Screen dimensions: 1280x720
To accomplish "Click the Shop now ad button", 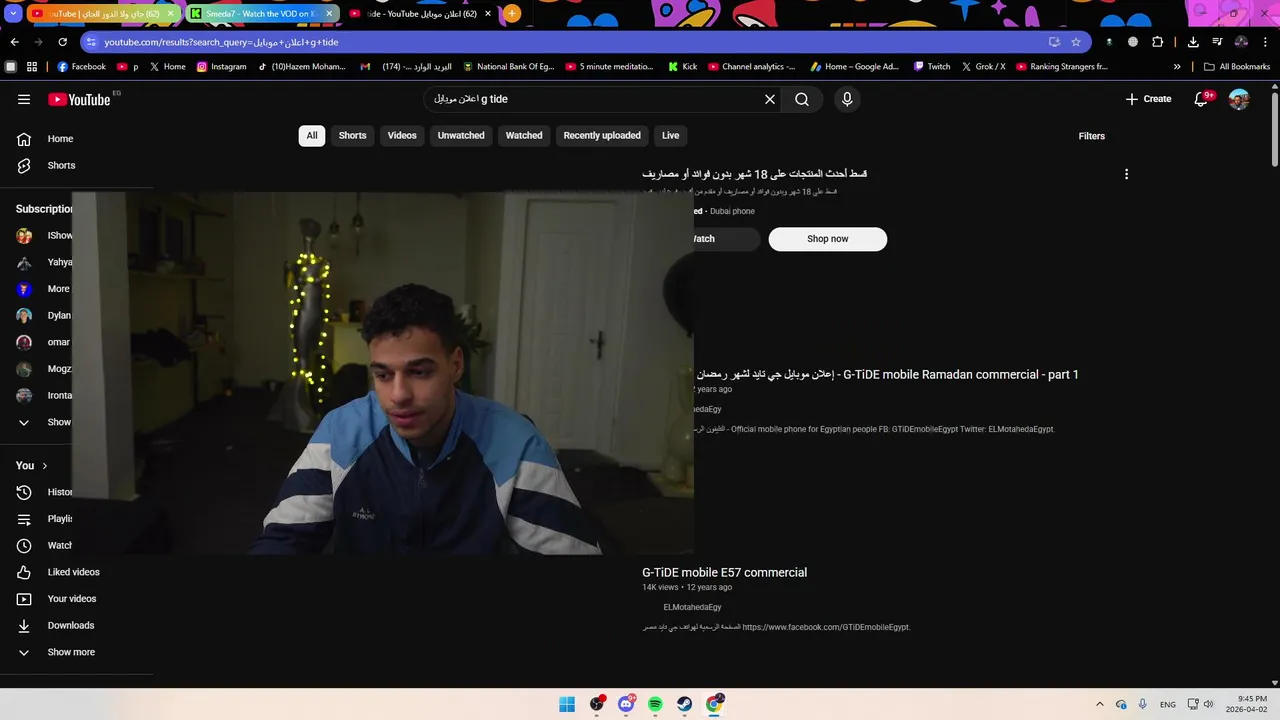I will (x=827, y=239).
